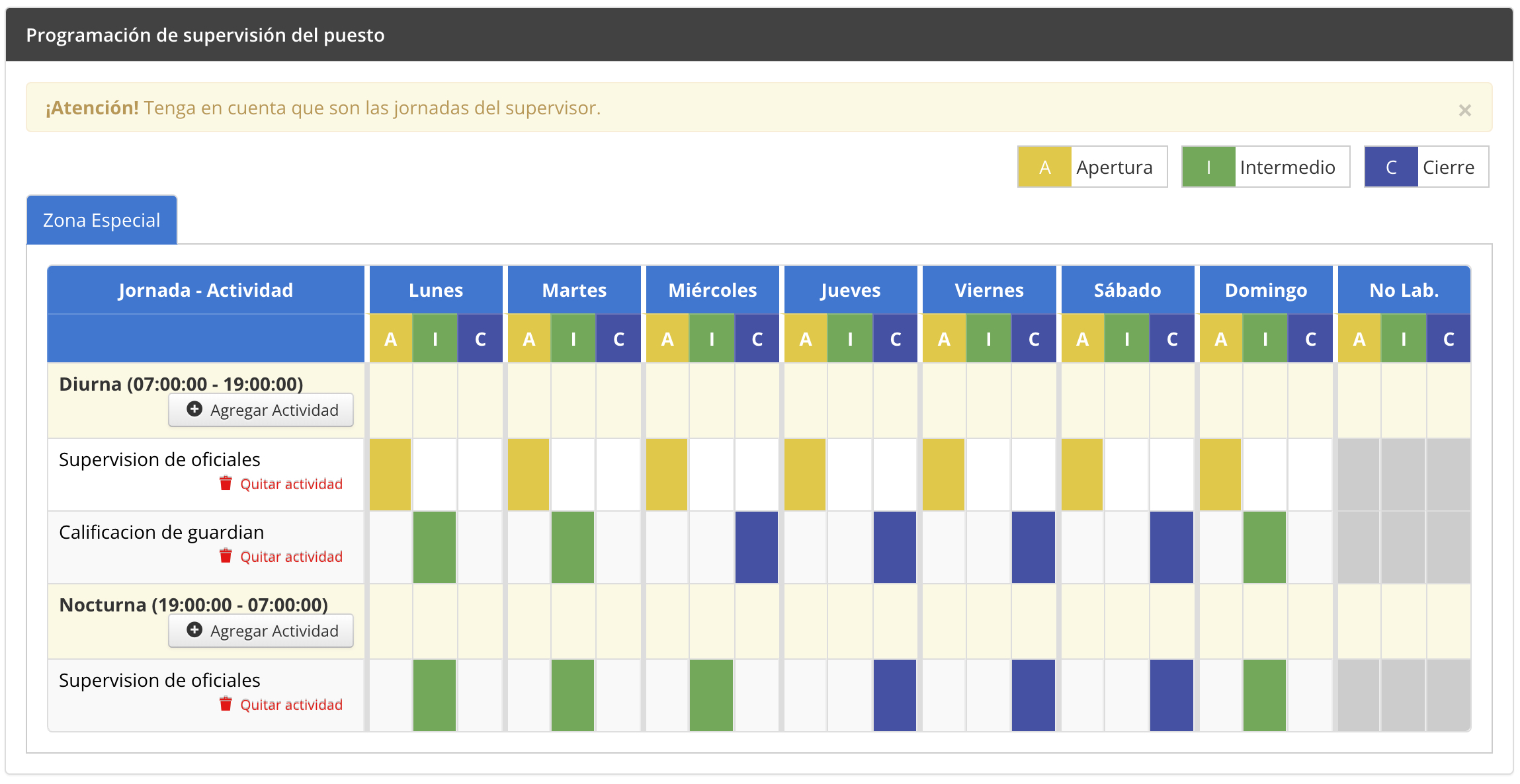Click the yellow A Apertura legend box
The width and height of the screenshot is (1520, 784).
(x=1044, y=167)
